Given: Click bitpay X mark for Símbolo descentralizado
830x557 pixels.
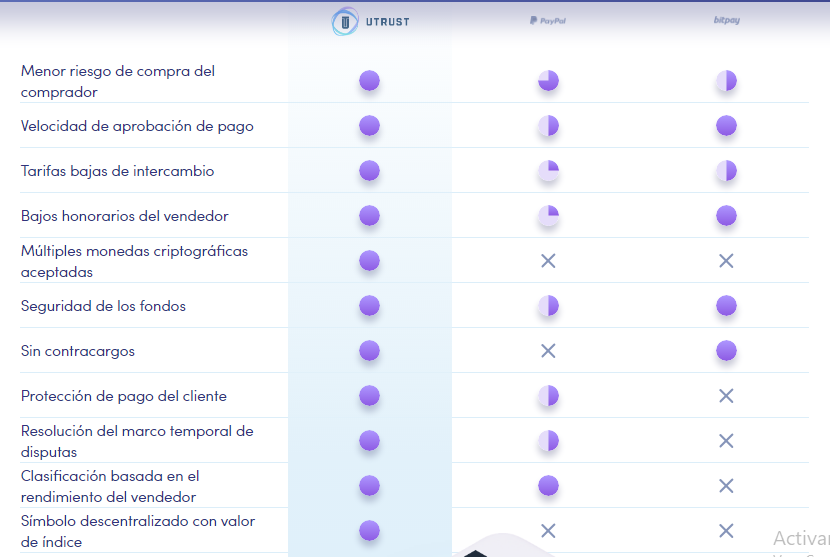Looking at the screenshot, I should click(726, 531).
